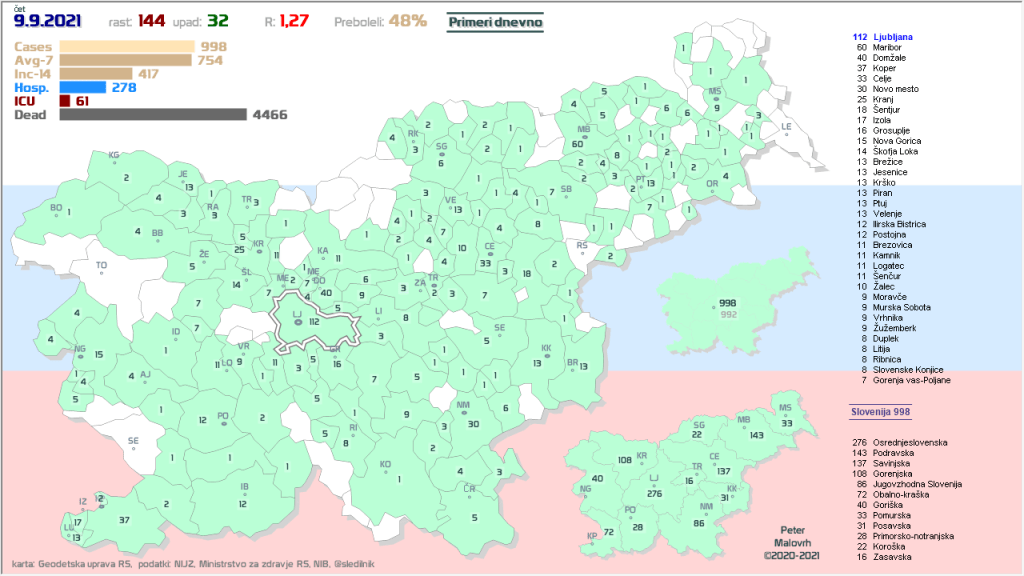
Task: Click the blue Hosp. bar
Action: [x=83, y=87]
